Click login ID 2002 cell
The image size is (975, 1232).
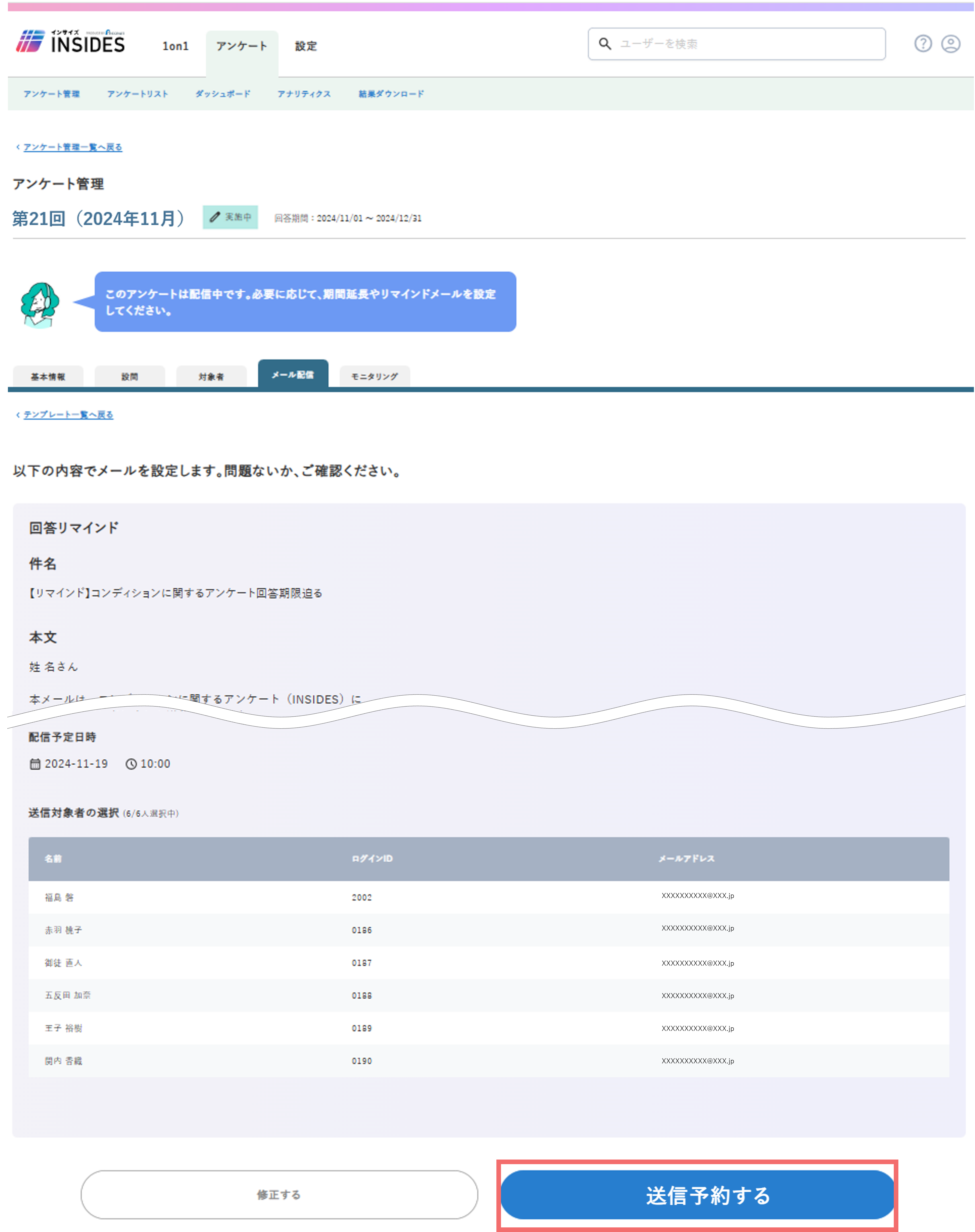click(x=362, y=897)
